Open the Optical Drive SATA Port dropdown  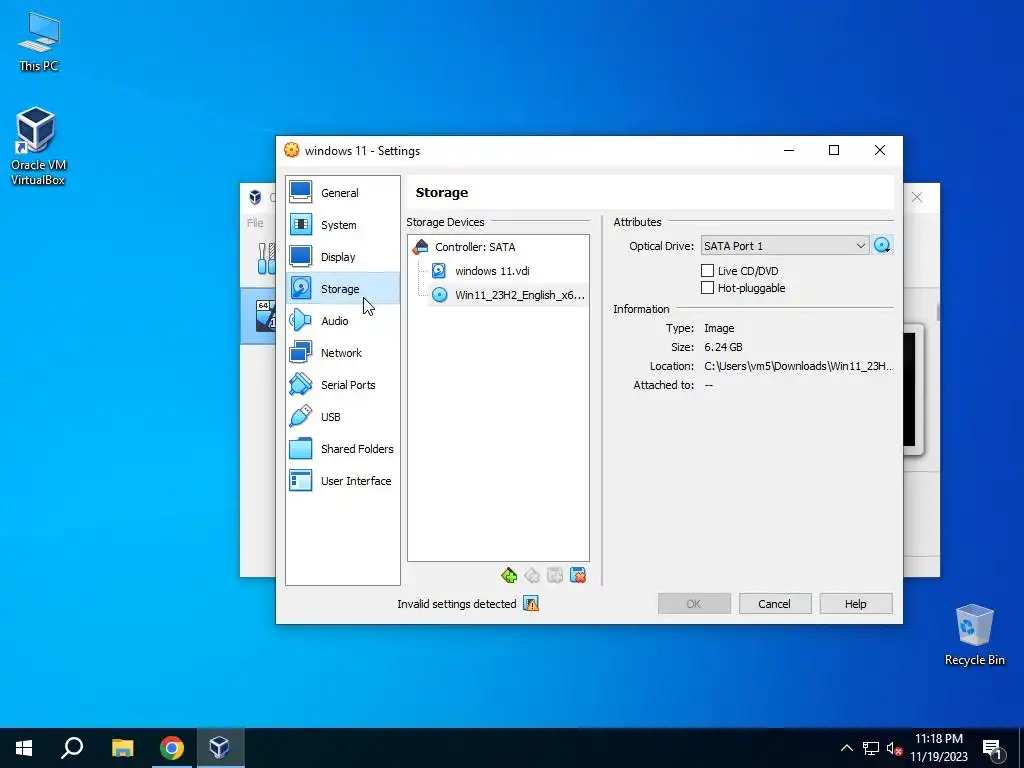784,246
